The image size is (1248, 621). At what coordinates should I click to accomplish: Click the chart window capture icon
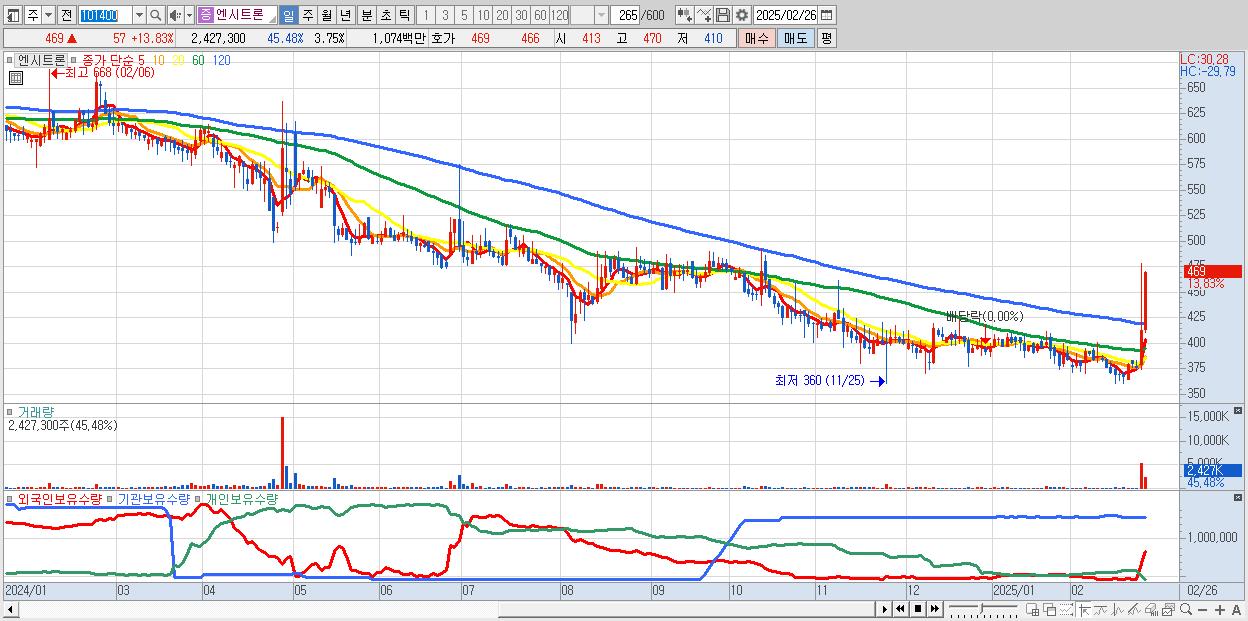pos(1168,609)
